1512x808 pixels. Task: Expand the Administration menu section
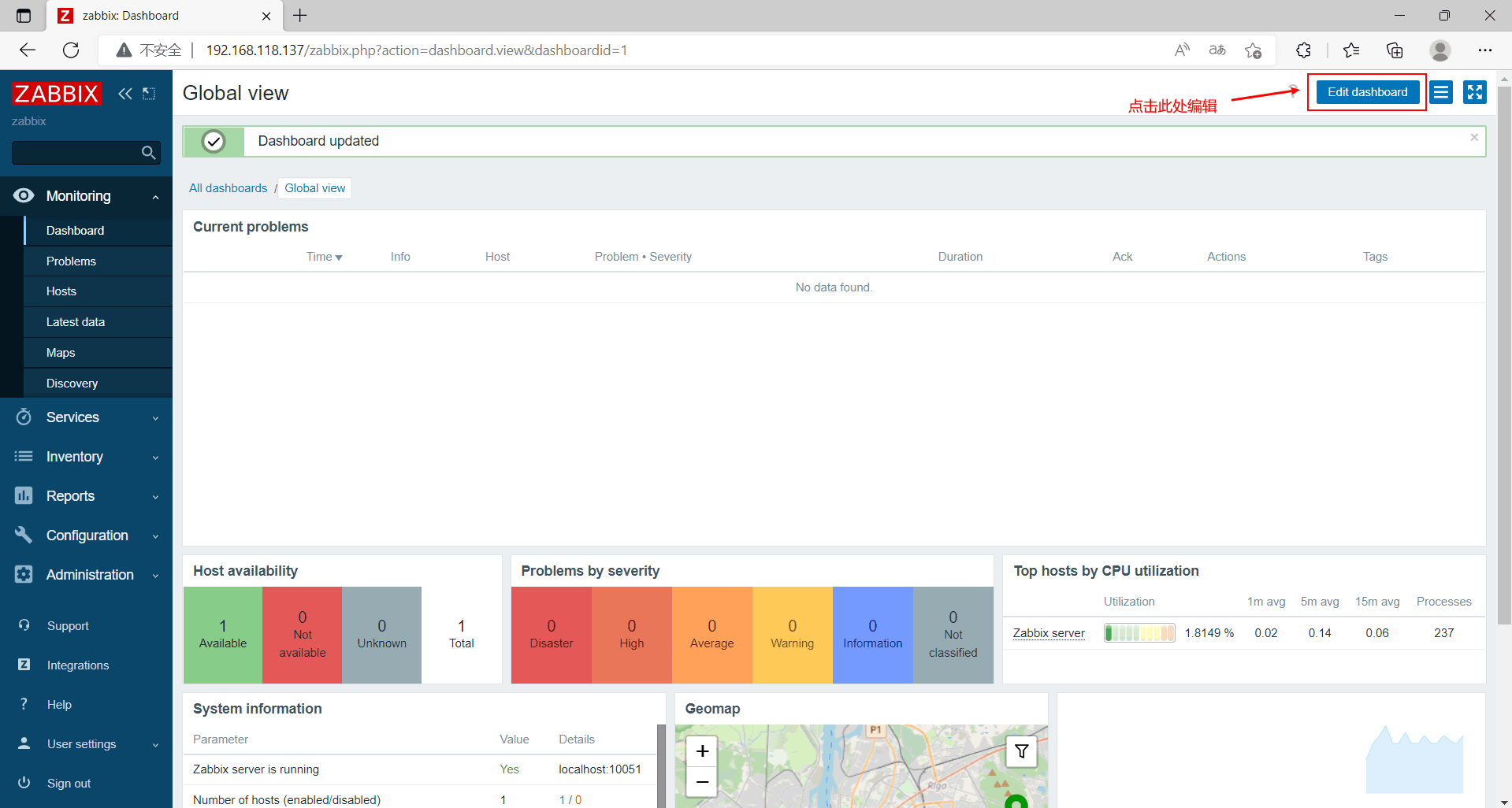(155, 576)
